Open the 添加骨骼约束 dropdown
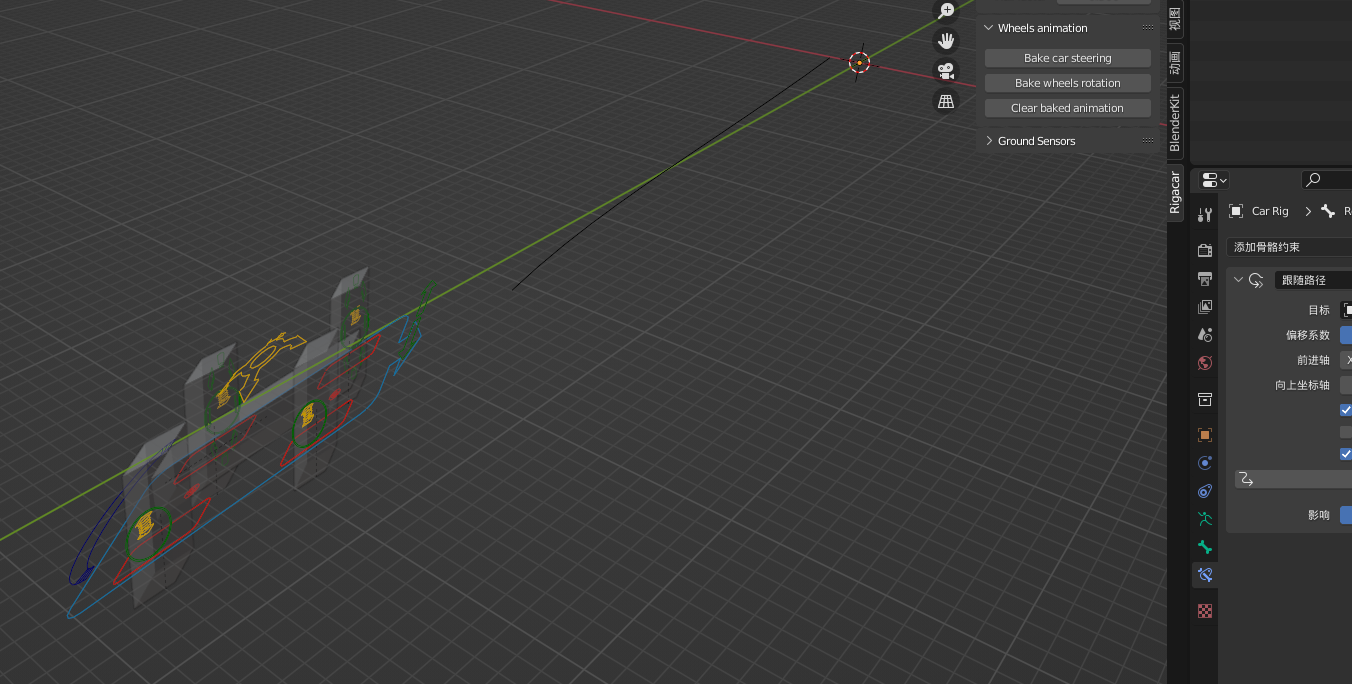Image resolution: width=1352 pixels, height=684 pixels. click(x=1289, y=247)
